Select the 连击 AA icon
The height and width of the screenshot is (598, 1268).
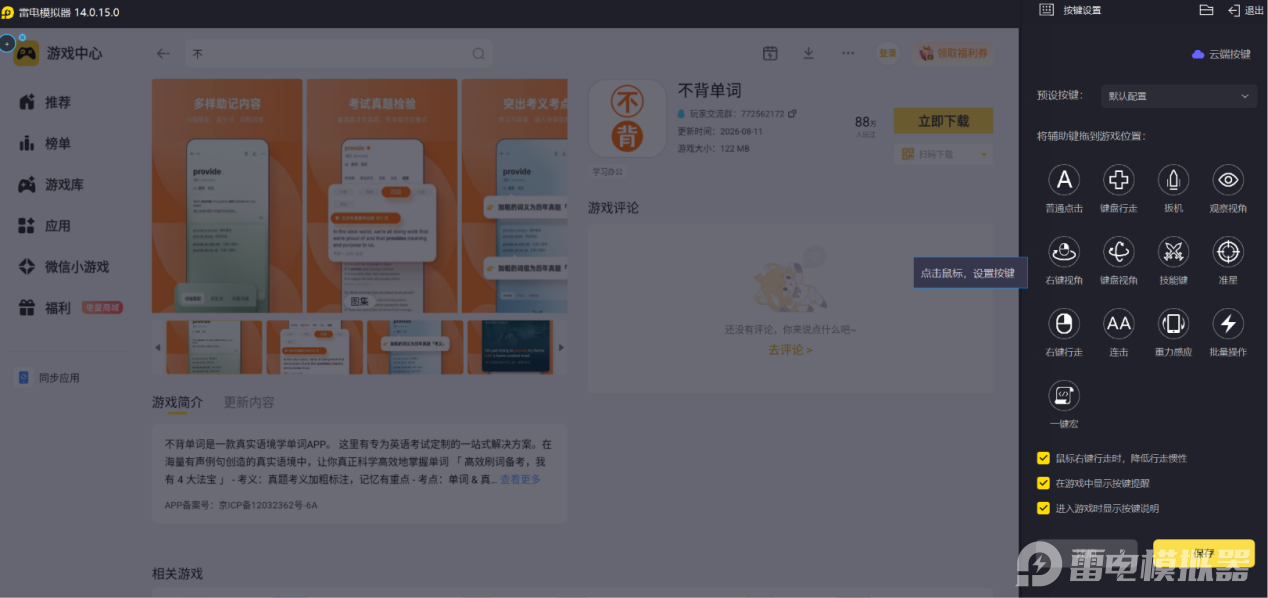coord(1118,323)
